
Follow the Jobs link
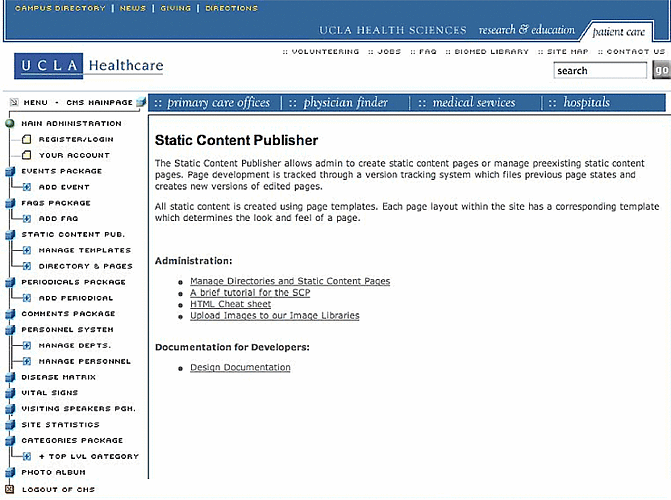[389, 52]
